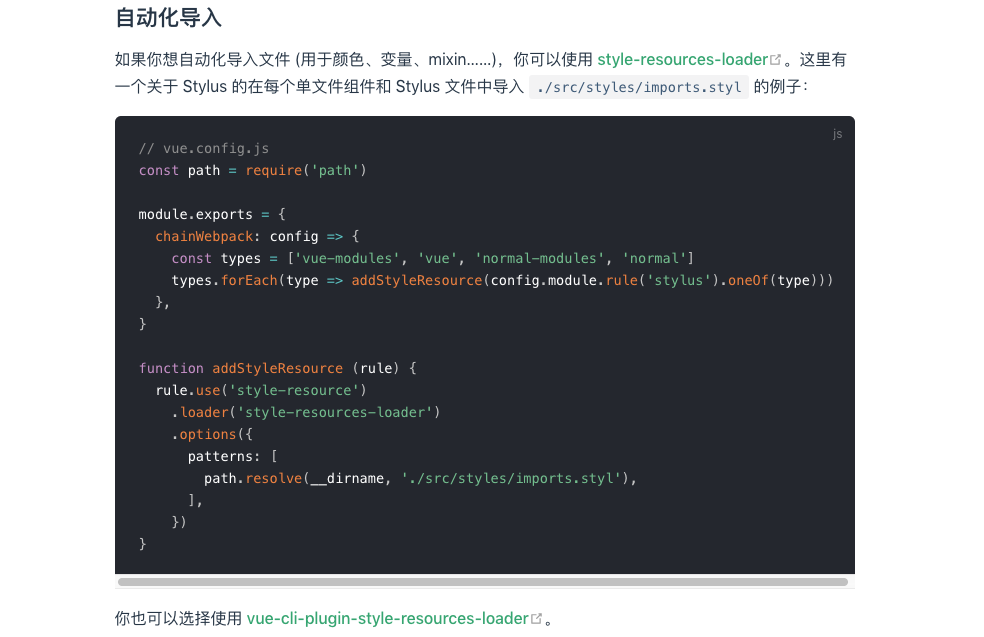Open the vue-cli-plugin-style-resources-loader link

(x=388, y=618)
